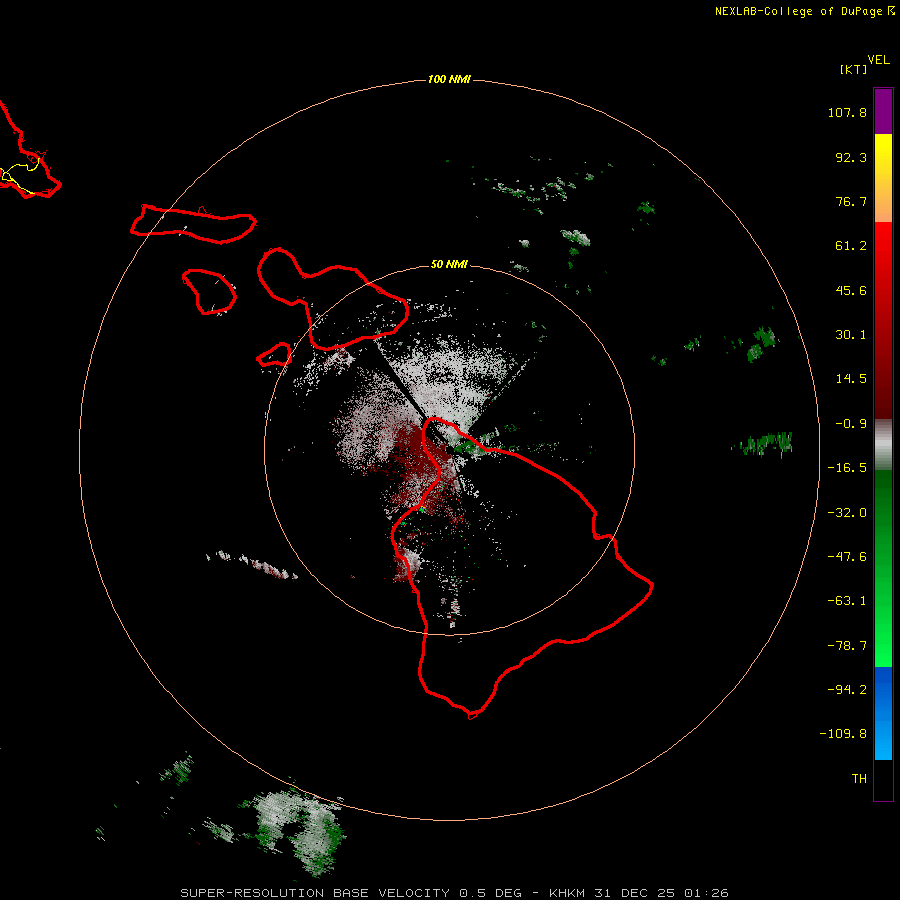
Task: Click the -63.1 velocity scale value
Action: [847, 601]
